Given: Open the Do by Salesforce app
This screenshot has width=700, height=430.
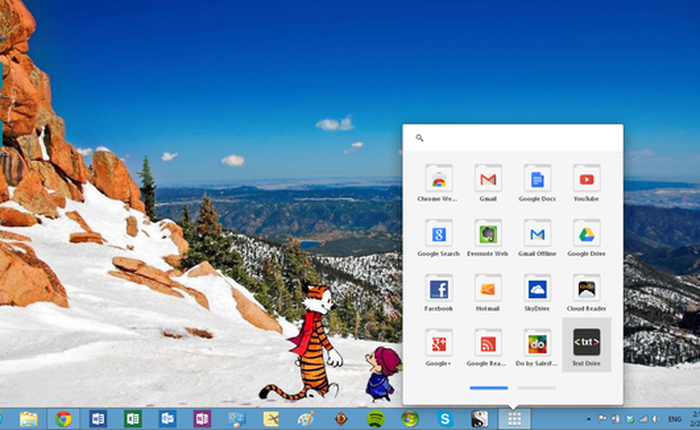Looking at the screenshot, I should [x=537, y=348].
